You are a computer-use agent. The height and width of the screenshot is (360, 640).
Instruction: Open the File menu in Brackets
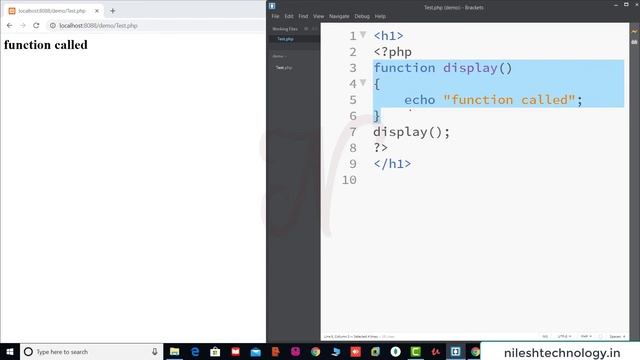coord(276,16)
